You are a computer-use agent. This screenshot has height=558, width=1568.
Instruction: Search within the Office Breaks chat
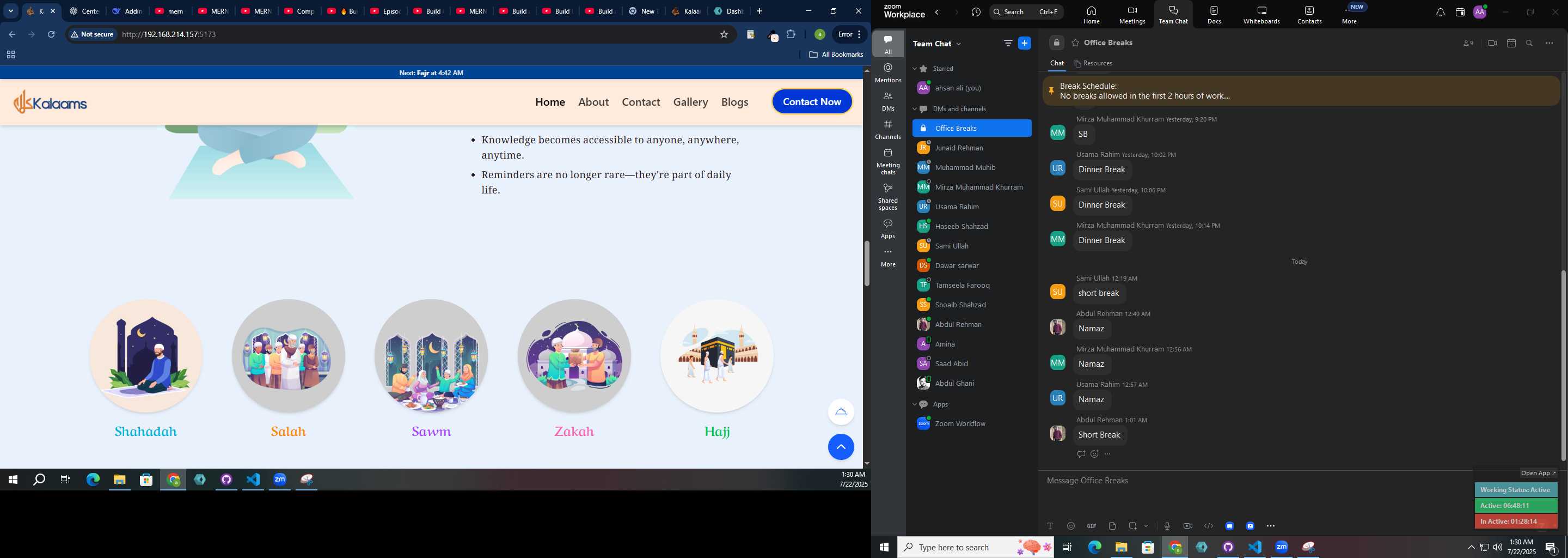coord(1530,43)
